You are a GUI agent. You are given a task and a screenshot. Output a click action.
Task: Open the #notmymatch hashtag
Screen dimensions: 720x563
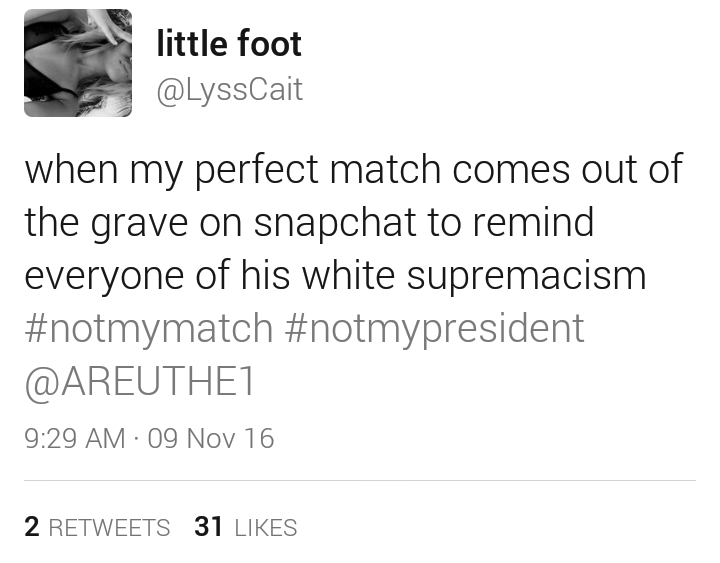point(149,328)
